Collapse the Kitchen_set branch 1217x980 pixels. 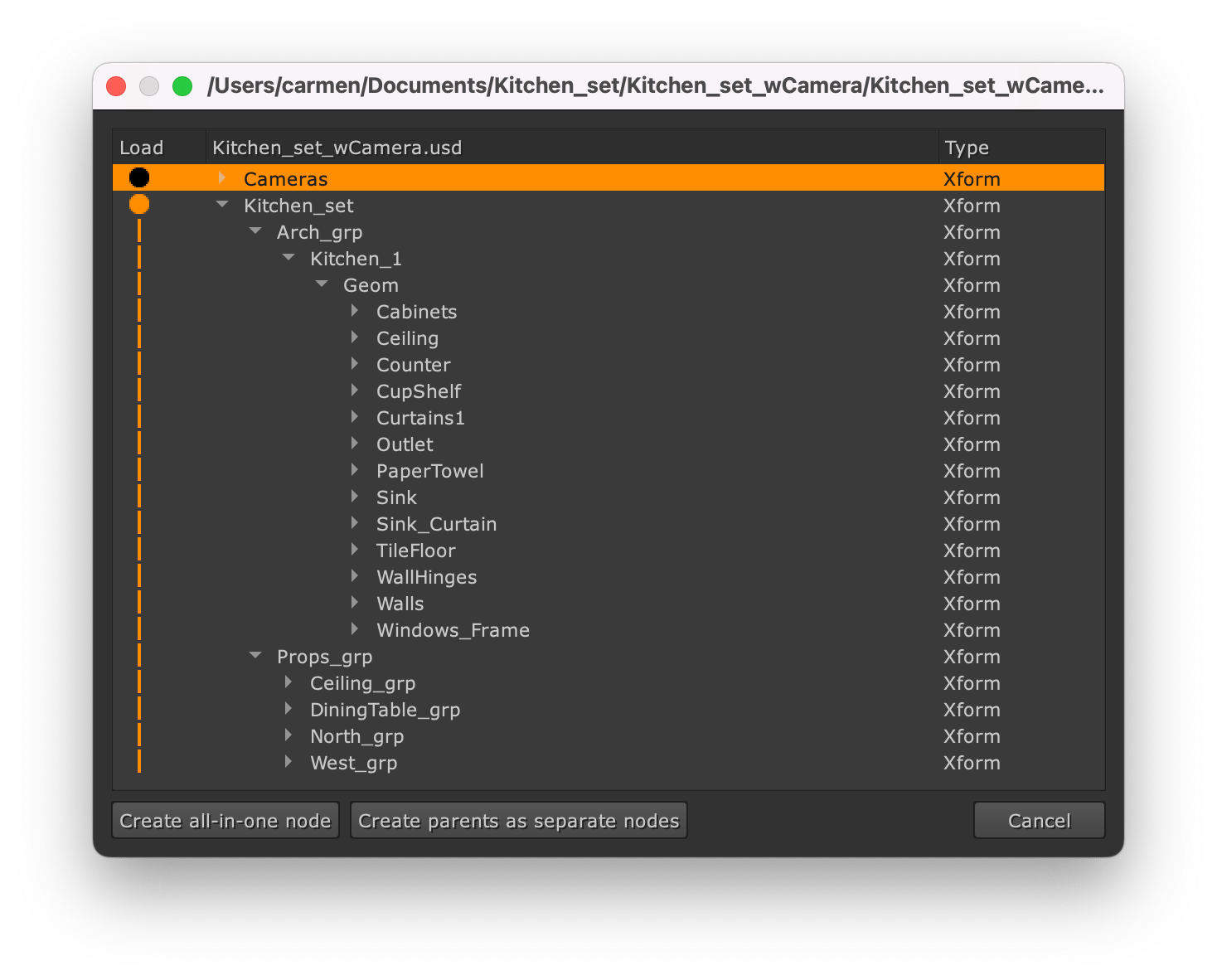pyautogui.click(x=221, y=204)
